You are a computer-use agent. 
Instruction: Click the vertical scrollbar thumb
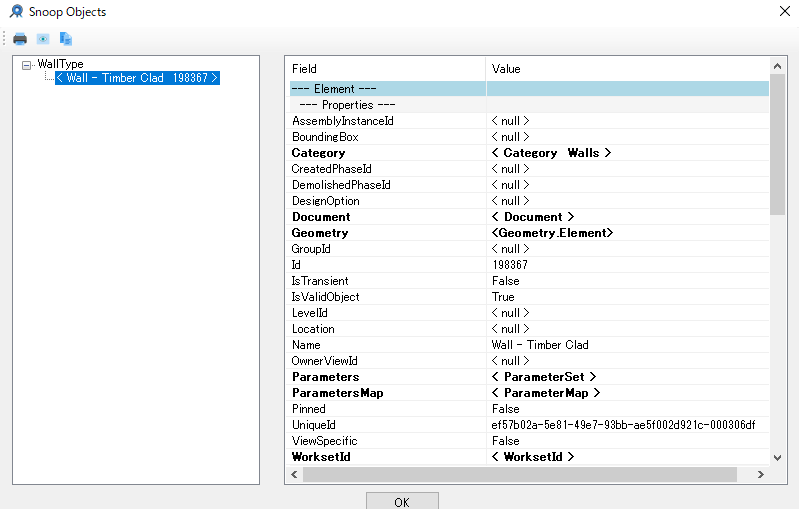point(778,145)
